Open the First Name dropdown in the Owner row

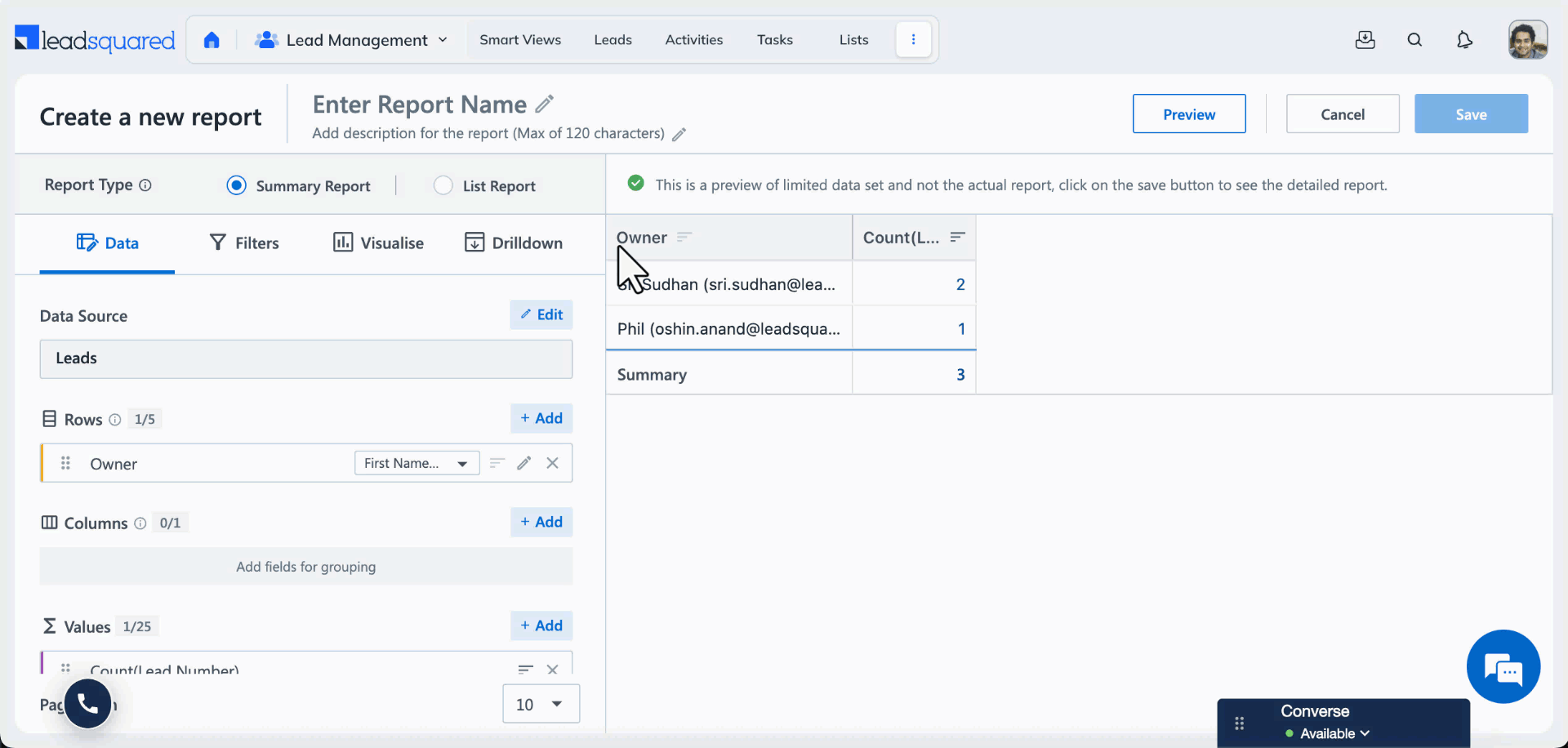point(416,463)
